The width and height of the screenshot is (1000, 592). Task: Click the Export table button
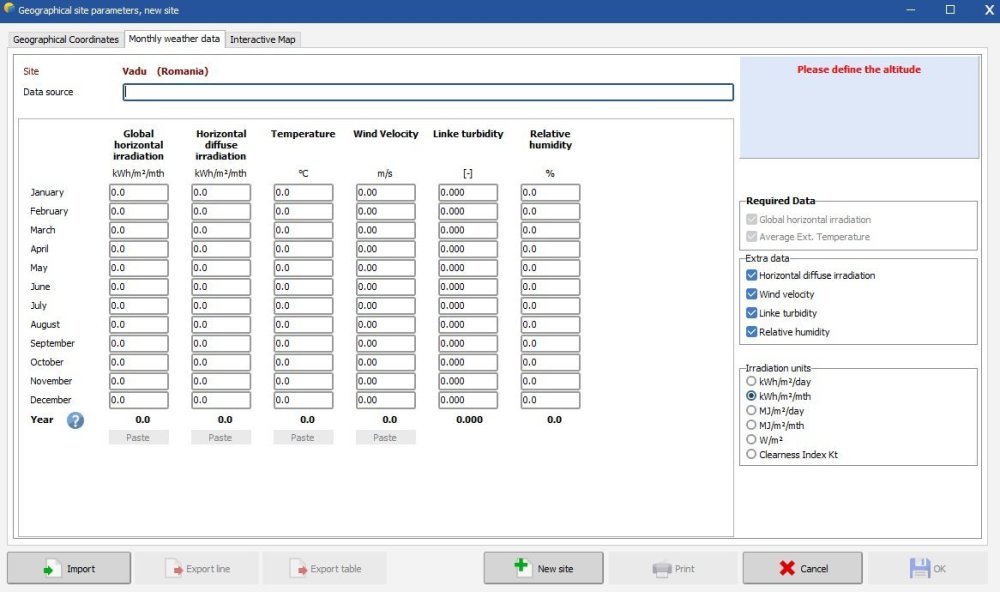pyautogui.click(x=324, y=568)
